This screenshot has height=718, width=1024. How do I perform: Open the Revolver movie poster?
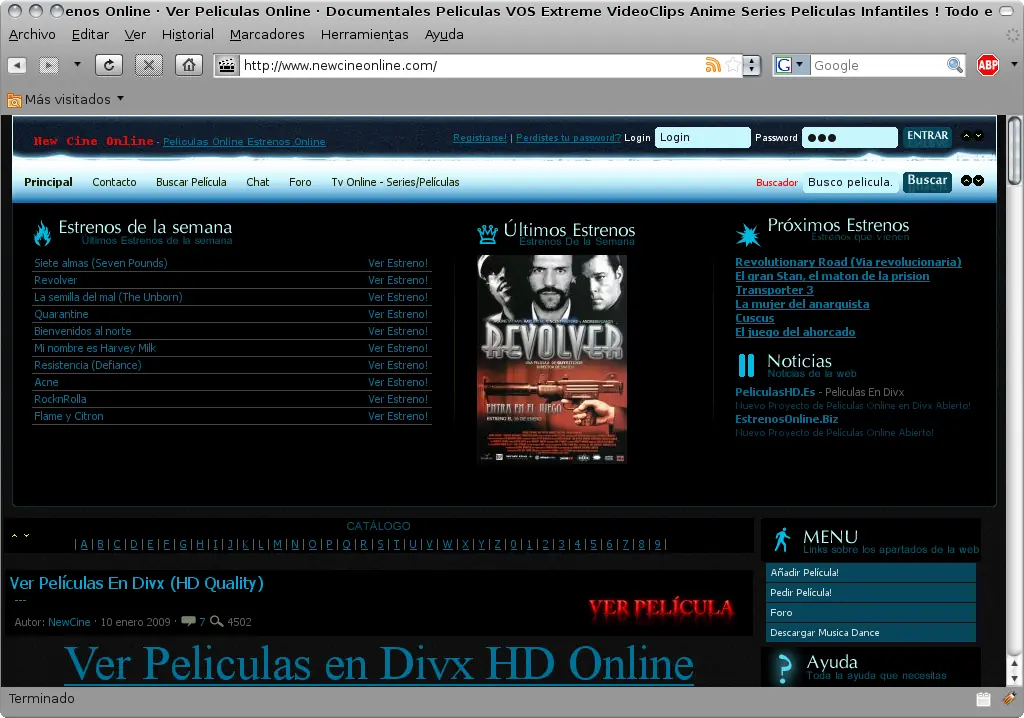click(552, 359)
